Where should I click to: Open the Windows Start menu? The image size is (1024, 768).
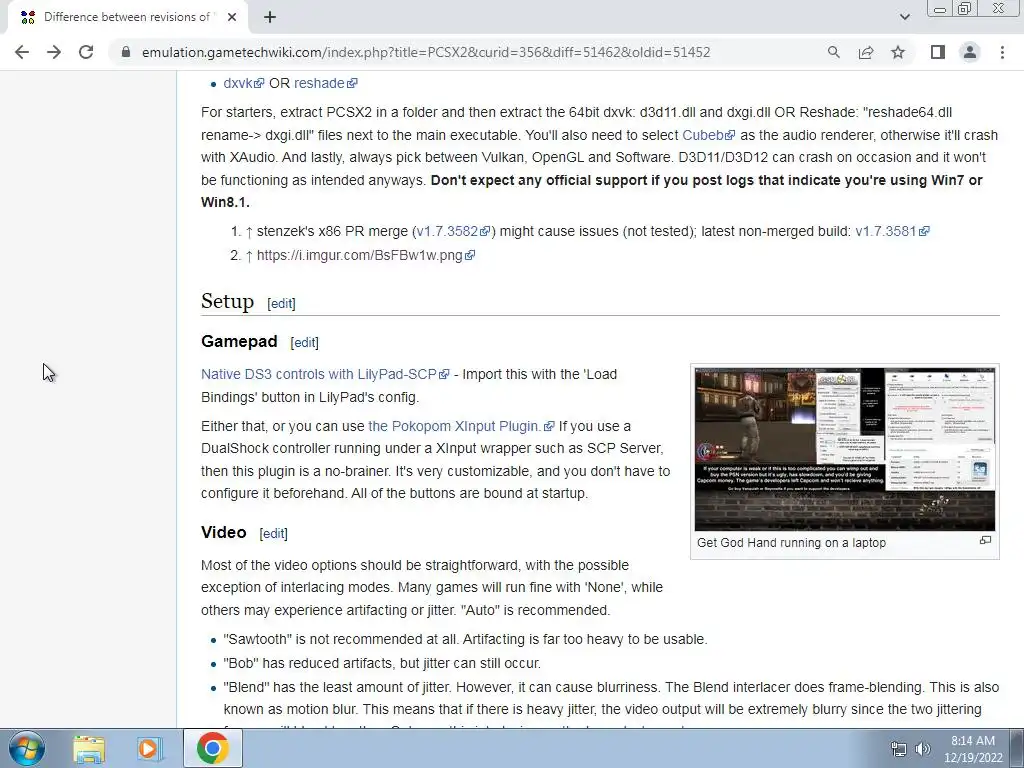pos(27,748)
